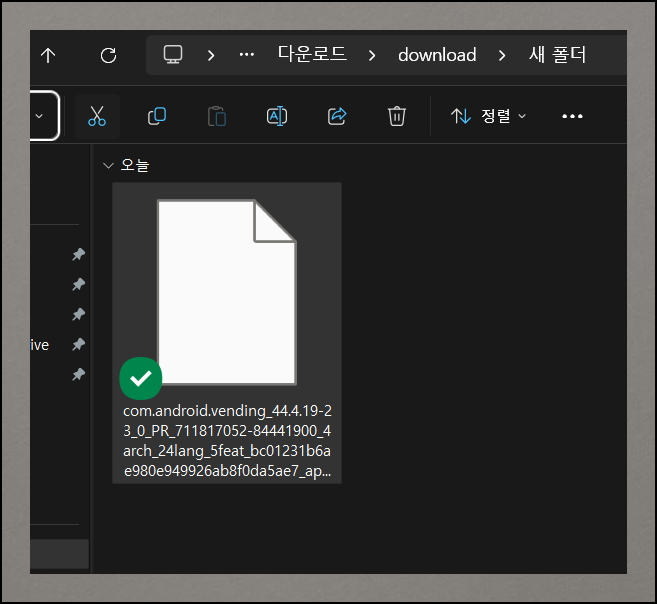The image size is (657, 604).
Task: Unpin the second pinned sidebar item
Action: coord(78,284)
